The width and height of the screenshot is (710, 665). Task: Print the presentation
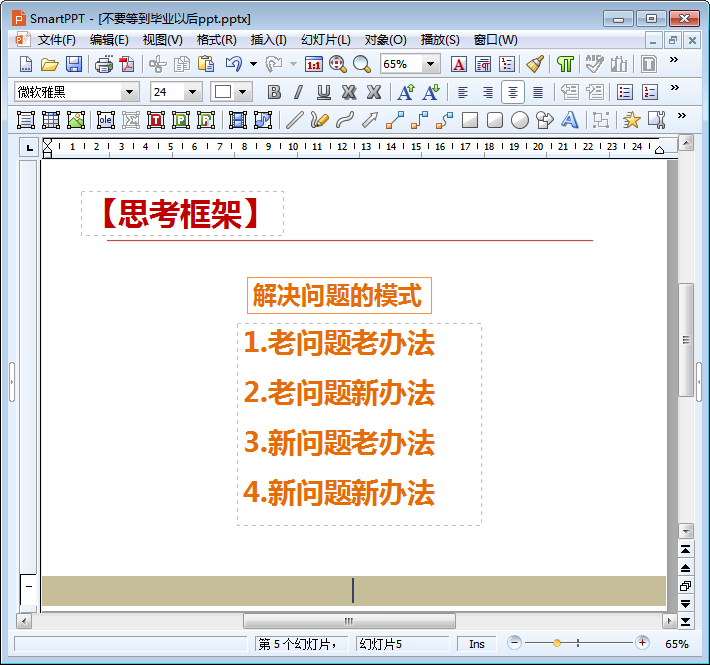pos(104,64)
